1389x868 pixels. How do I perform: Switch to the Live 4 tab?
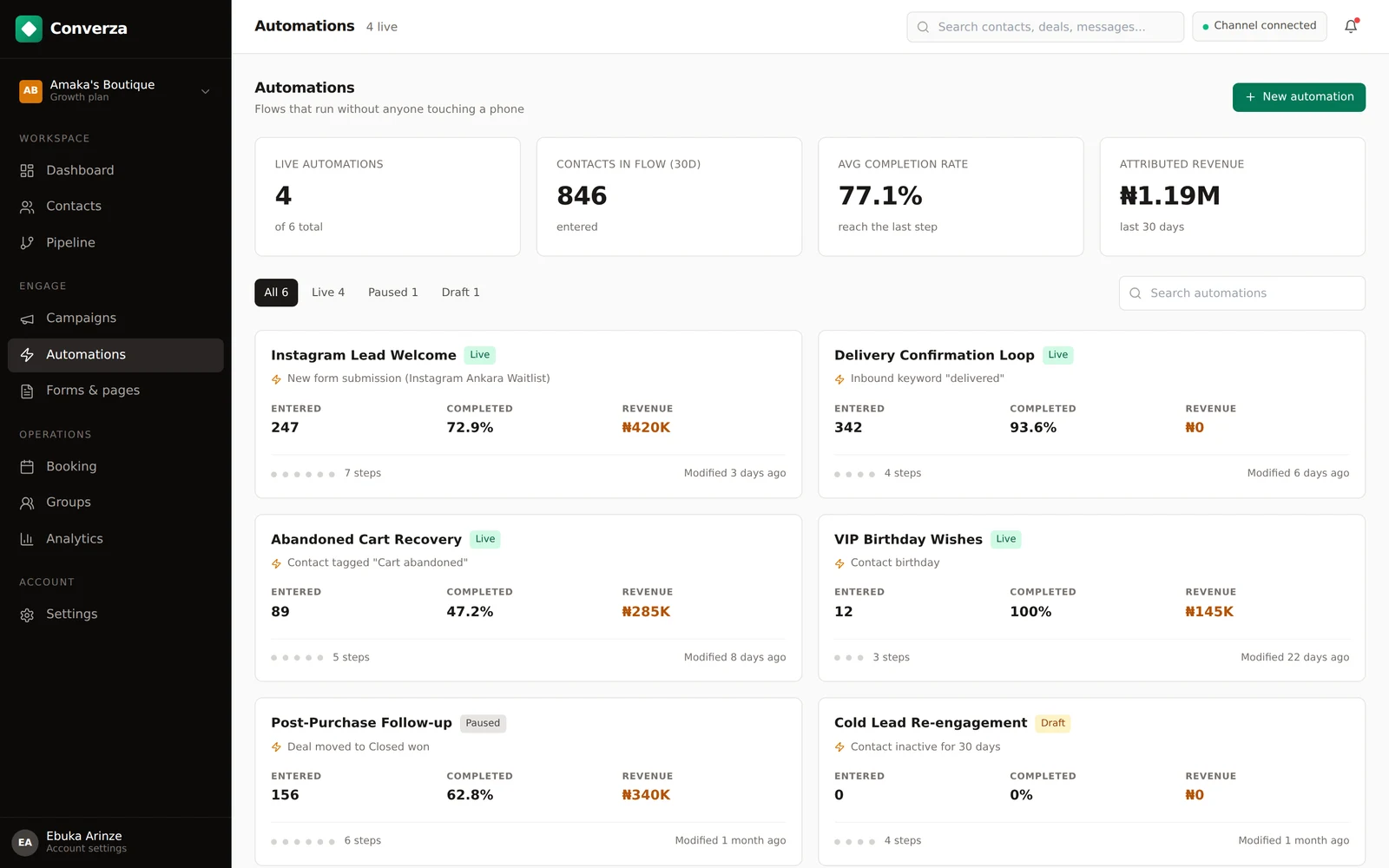point(328,293)
